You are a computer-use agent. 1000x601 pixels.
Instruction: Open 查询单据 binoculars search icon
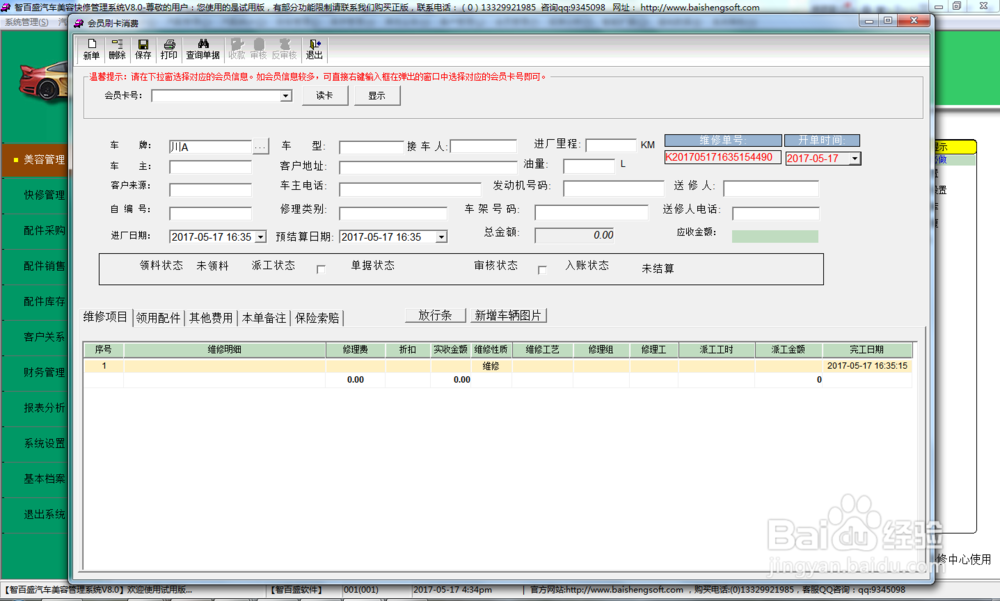pyautogui.click(x=203, y=49)
